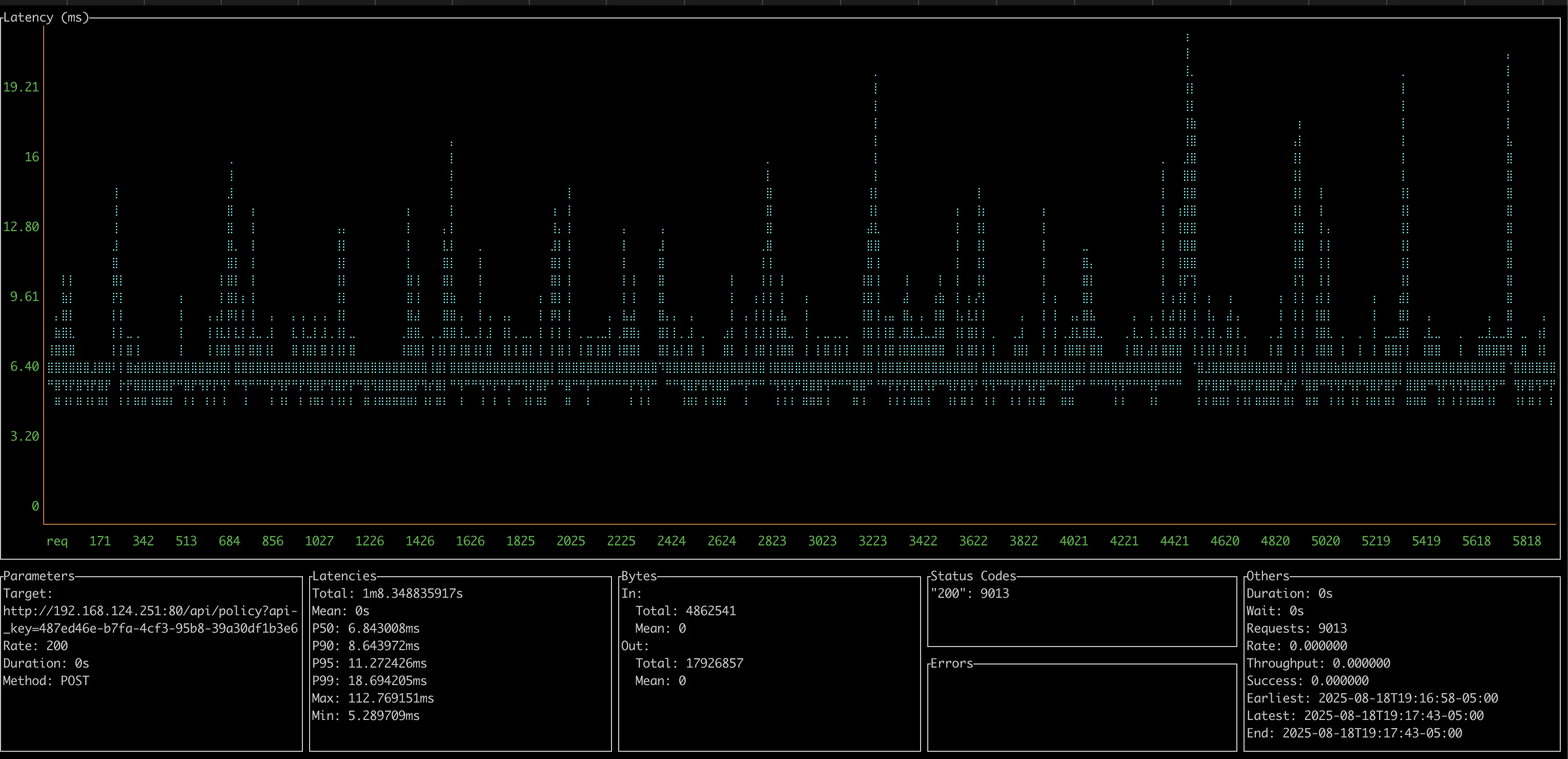
Task: Click x-axis tick 5219
Action: pos(1375,541)
